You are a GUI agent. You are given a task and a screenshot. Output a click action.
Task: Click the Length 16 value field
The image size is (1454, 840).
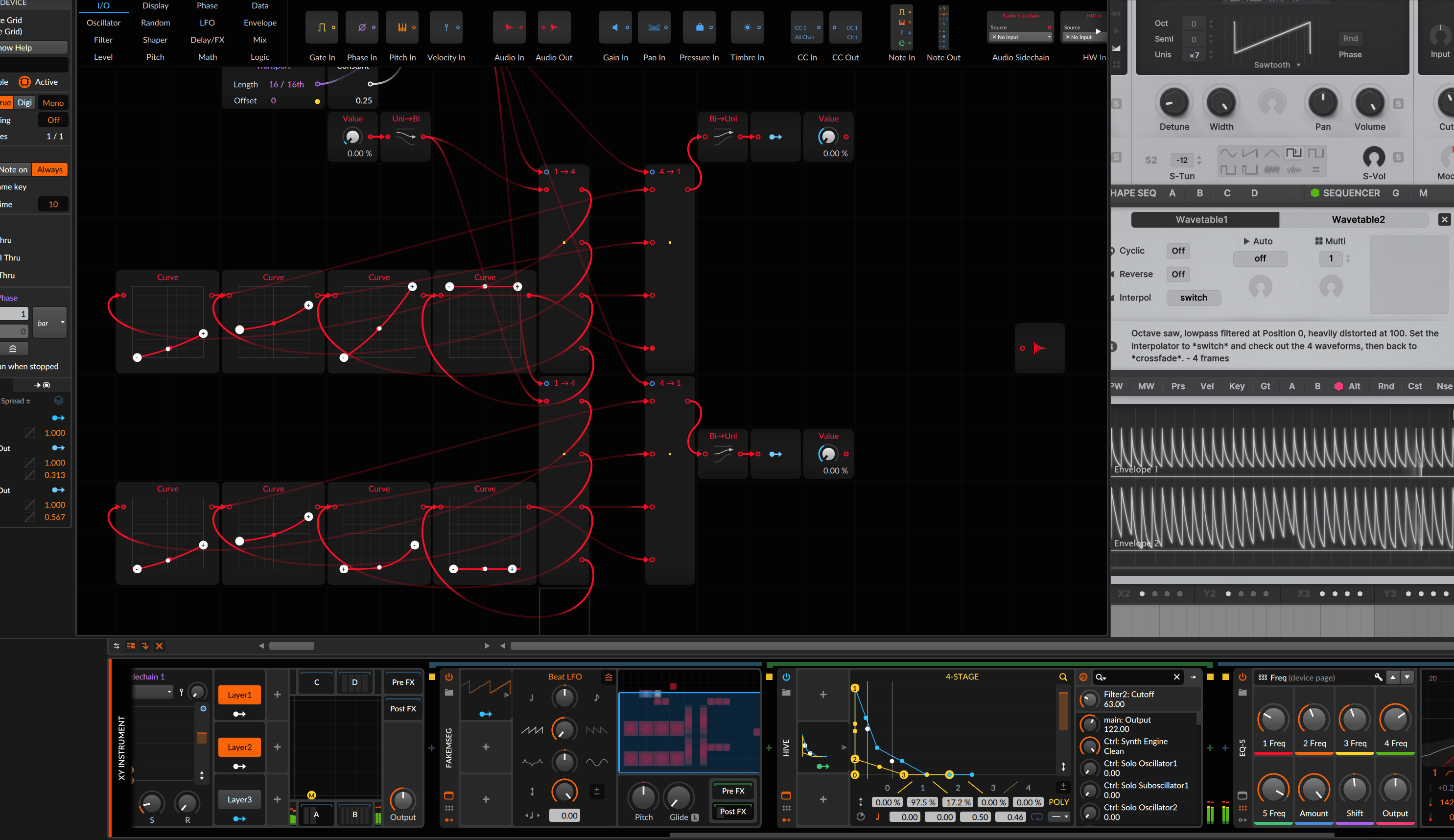tap(273, 84)
